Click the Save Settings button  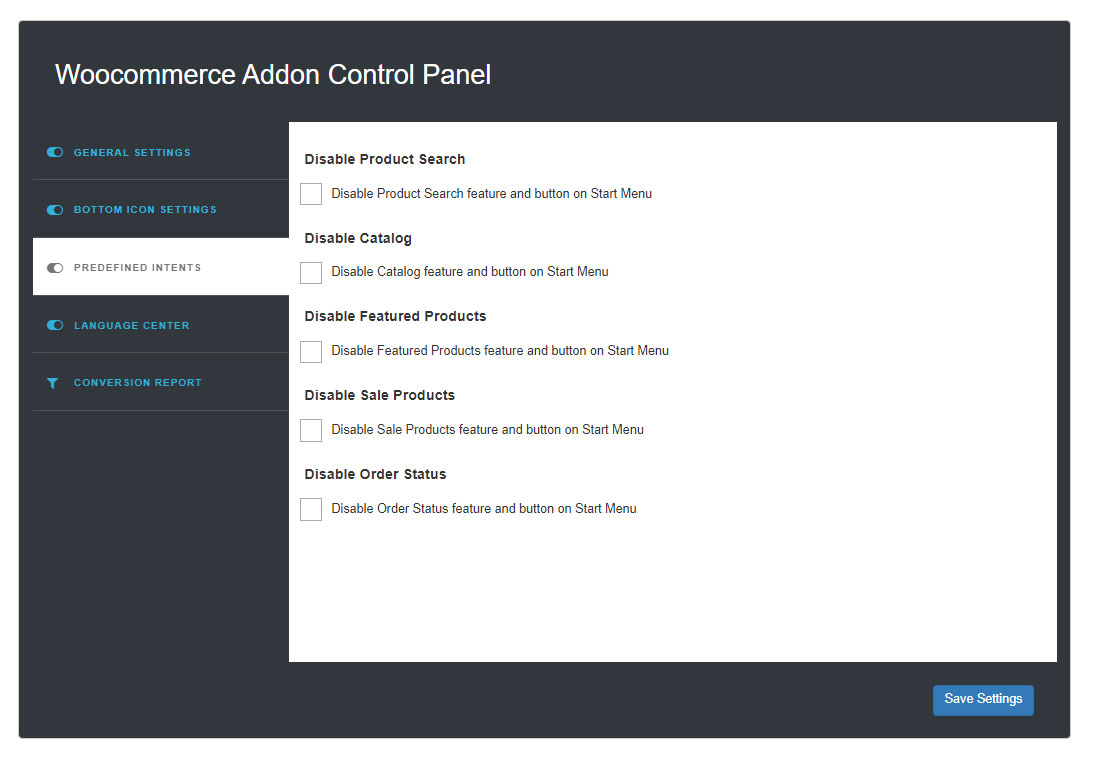coord(983,700)
